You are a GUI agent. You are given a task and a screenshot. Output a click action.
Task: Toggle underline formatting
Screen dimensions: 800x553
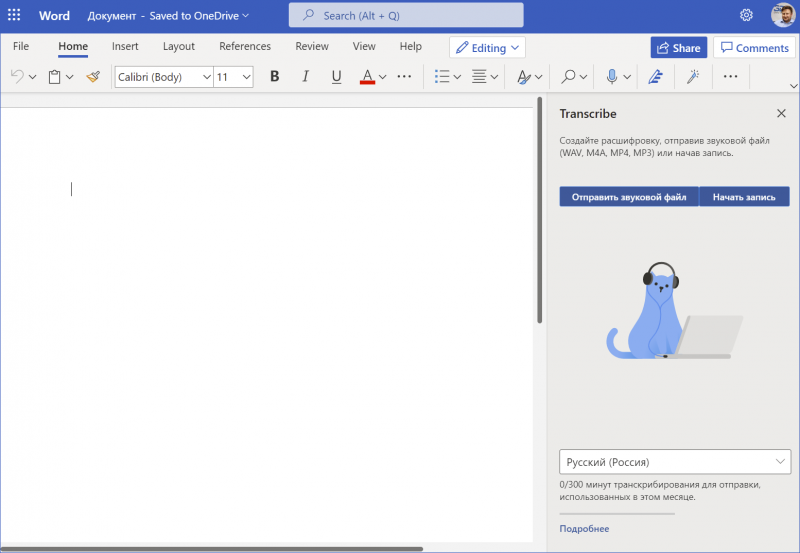pos(336,76)
